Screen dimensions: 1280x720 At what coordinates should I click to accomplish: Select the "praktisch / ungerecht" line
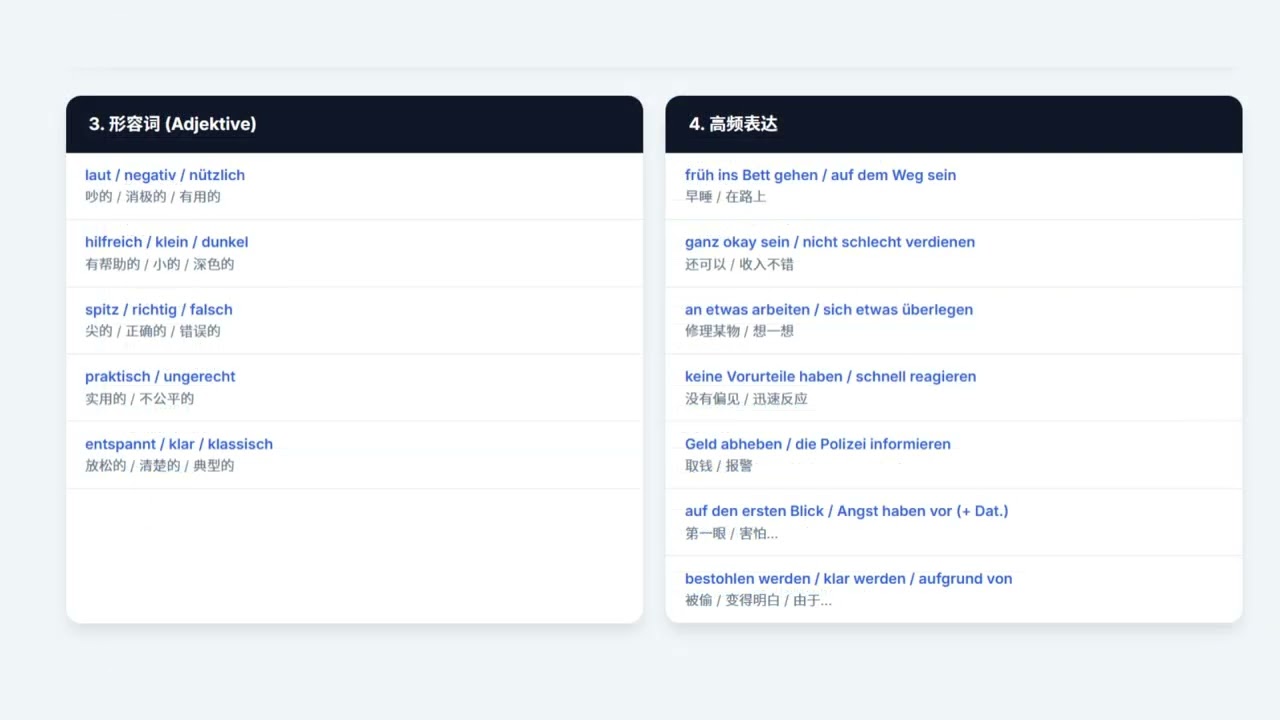161,377
